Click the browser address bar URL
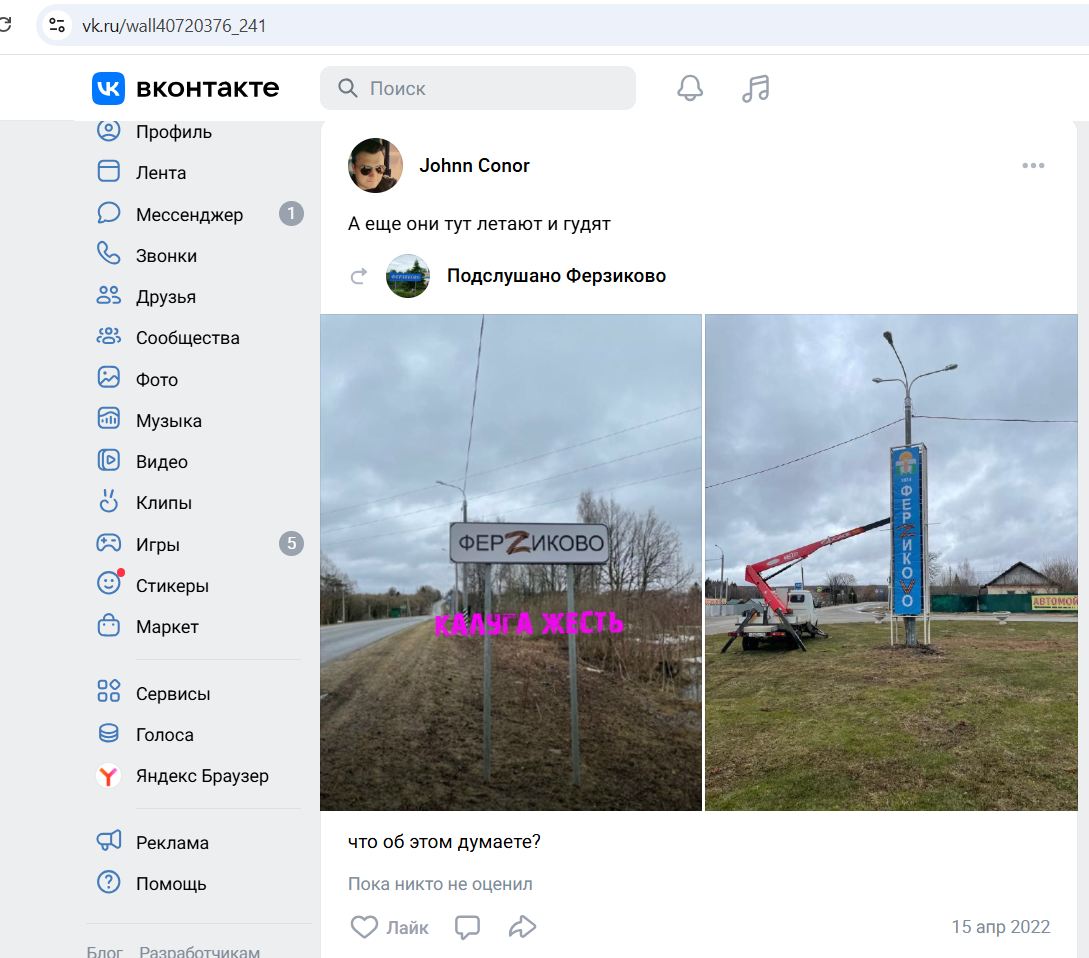The width and height of the screenshot is (1089, 958). coord(174,26)
